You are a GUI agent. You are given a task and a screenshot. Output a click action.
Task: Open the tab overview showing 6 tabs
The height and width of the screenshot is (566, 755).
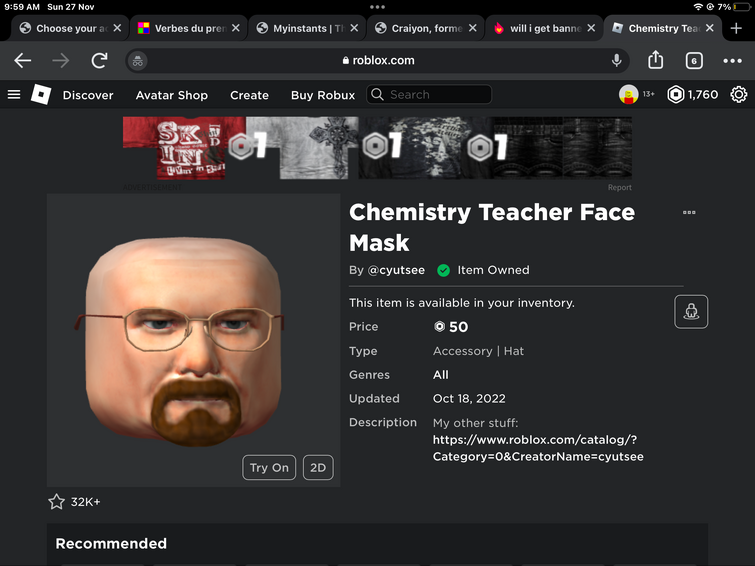click(694, 61)
